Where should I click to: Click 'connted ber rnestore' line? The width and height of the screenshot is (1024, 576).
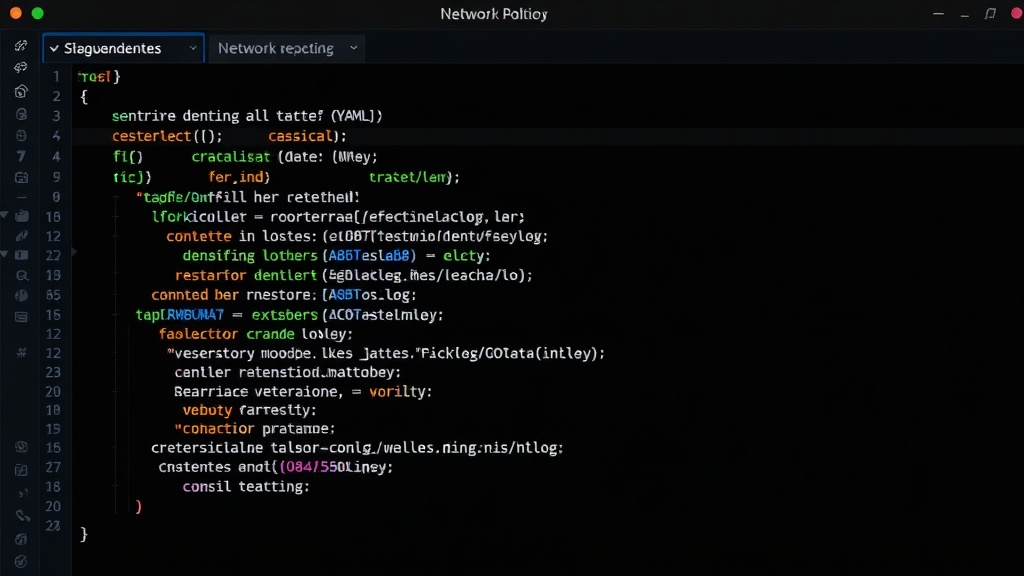283,295
